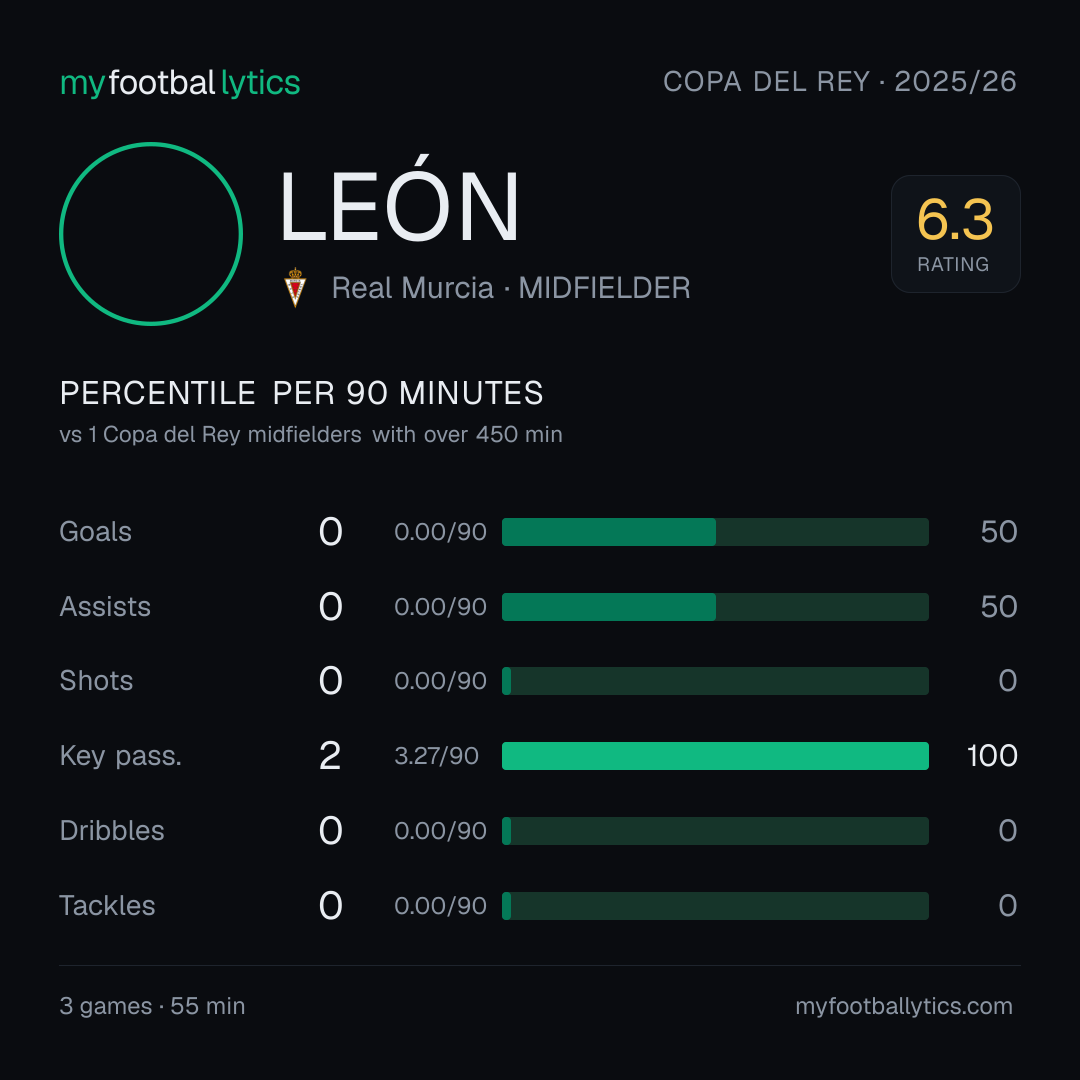Viewport: 1080px width, 1080px height.
Task: Click the Shots percentile bar
Action: (x=715, y=681)
